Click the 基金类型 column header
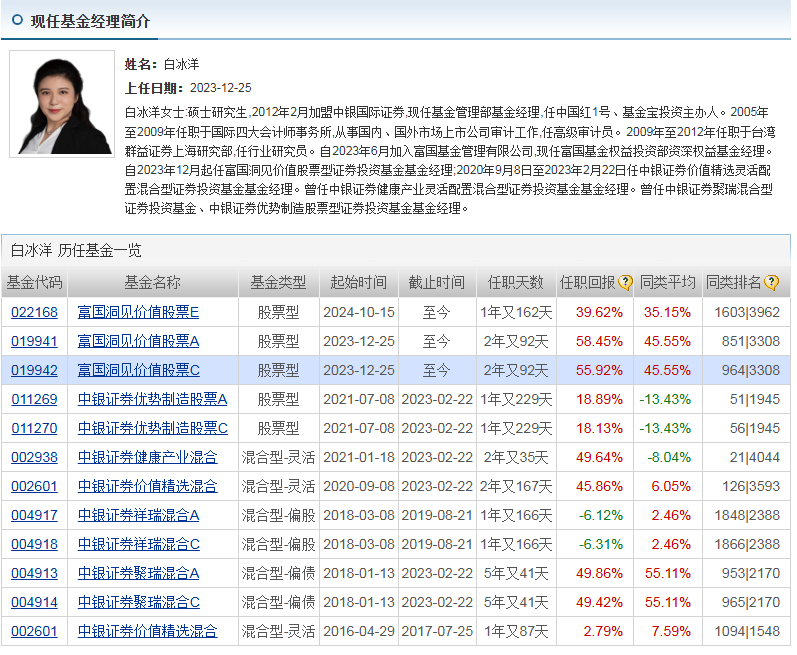 coord(279,283)
